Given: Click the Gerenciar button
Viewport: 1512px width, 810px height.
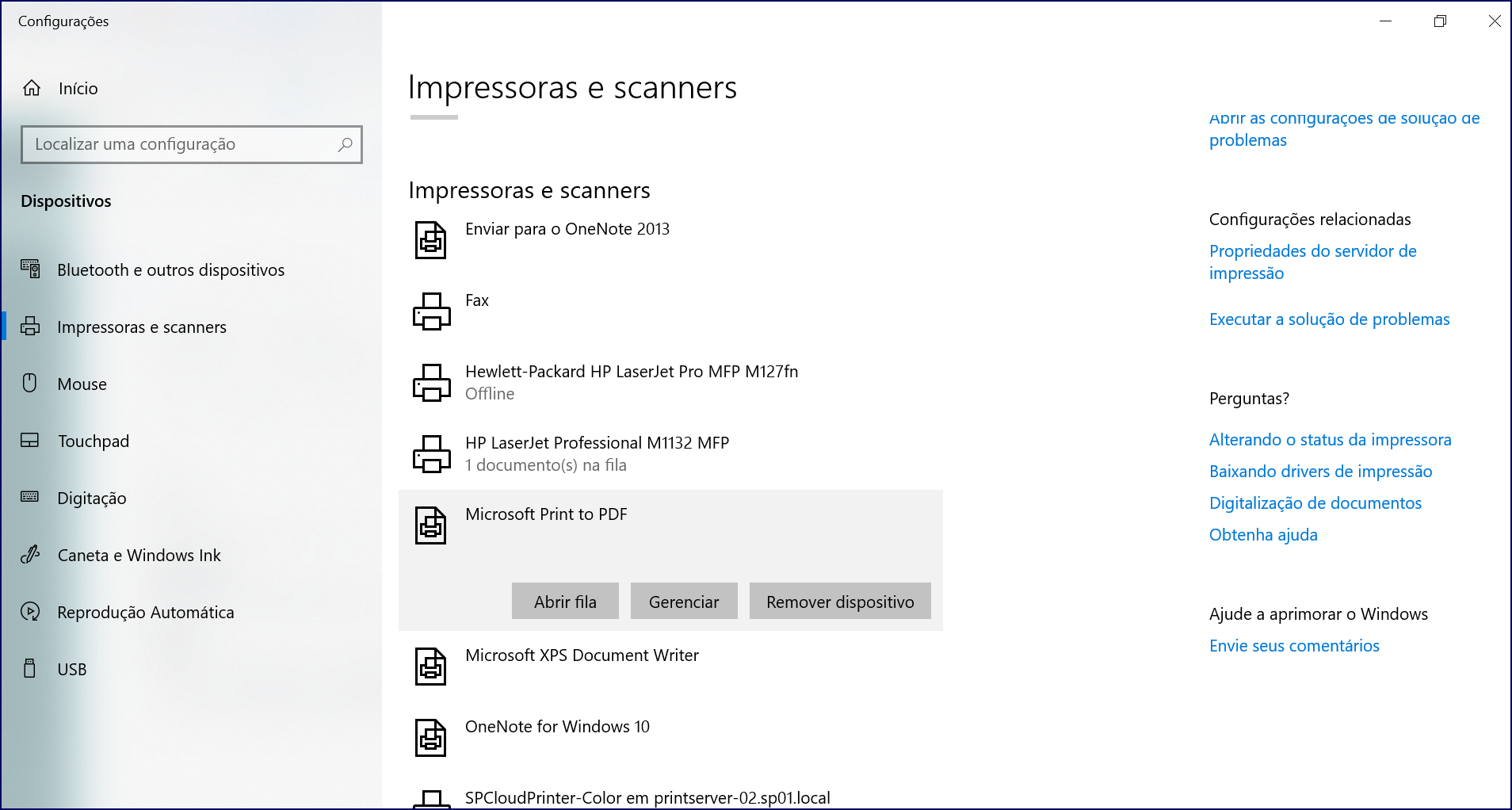Looking at the screenshot, I should click(x=684, y=602).
